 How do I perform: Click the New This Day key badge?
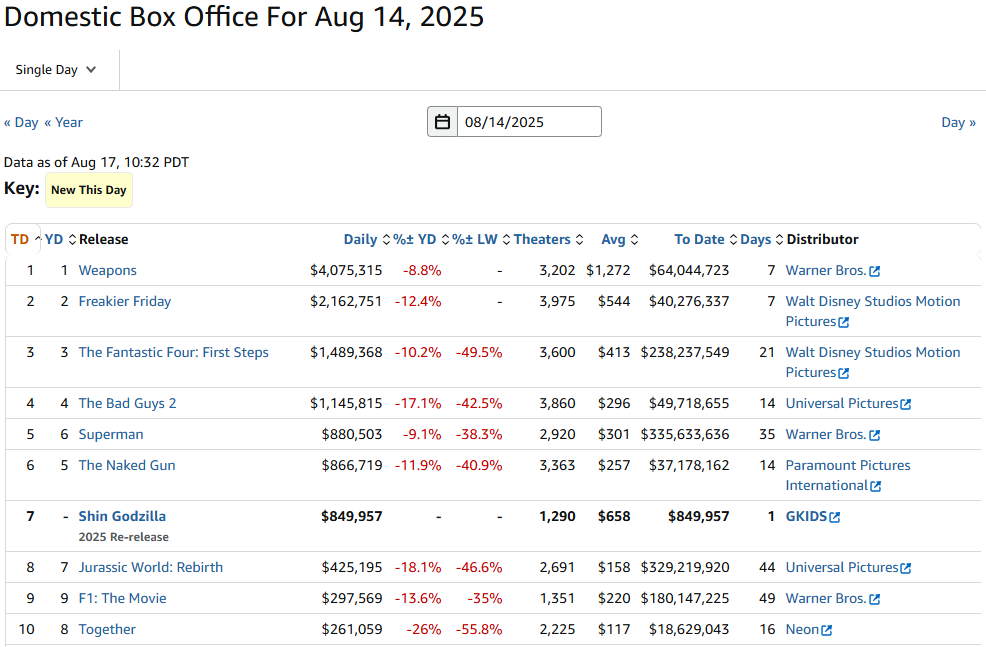tap(89, 190)
